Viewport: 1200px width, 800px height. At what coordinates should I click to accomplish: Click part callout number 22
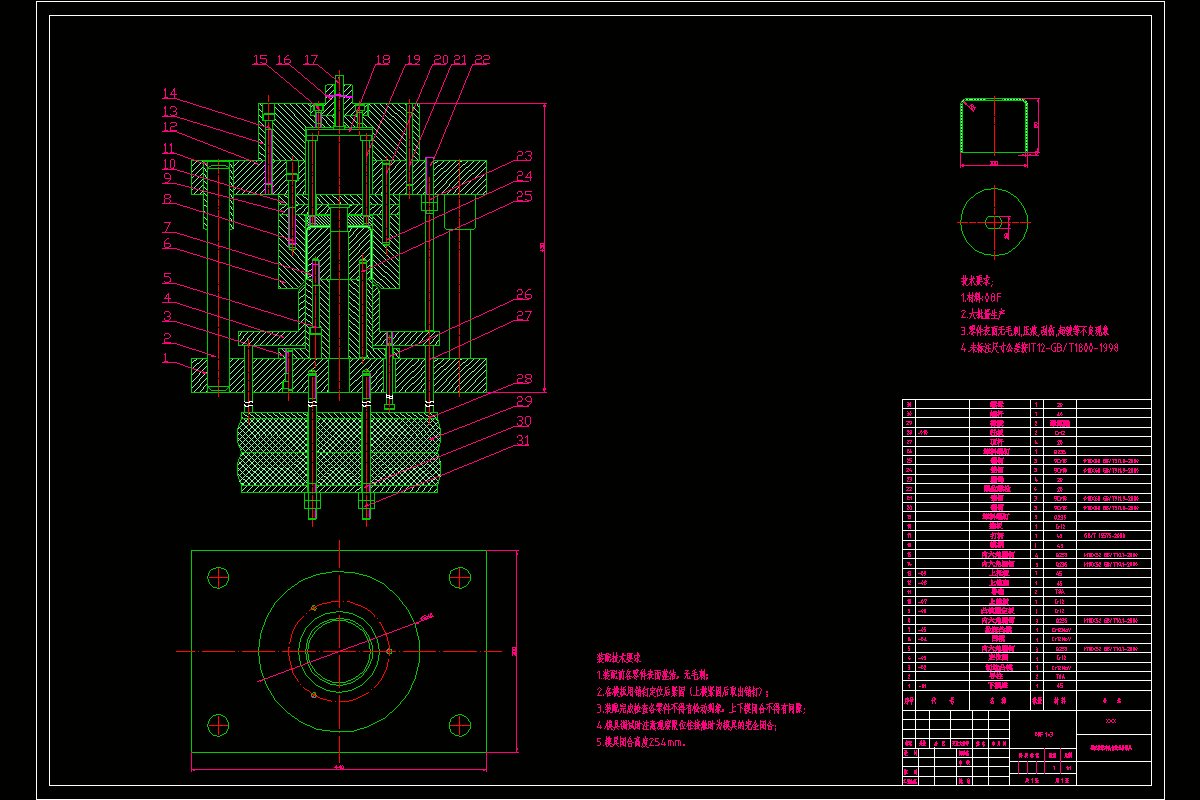click(x=482, y=60)
